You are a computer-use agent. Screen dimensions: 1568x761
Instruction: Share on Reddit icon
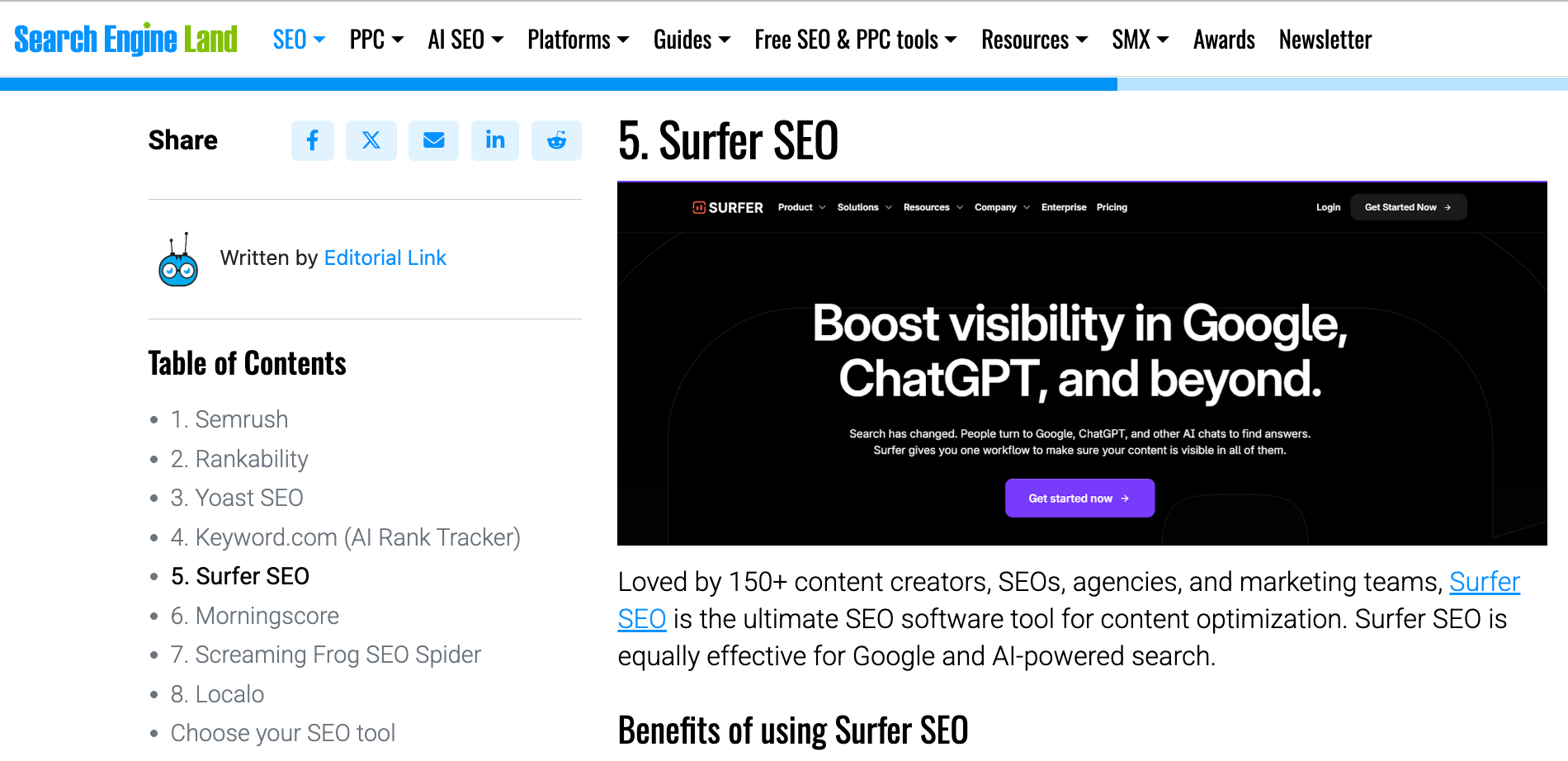556,140
